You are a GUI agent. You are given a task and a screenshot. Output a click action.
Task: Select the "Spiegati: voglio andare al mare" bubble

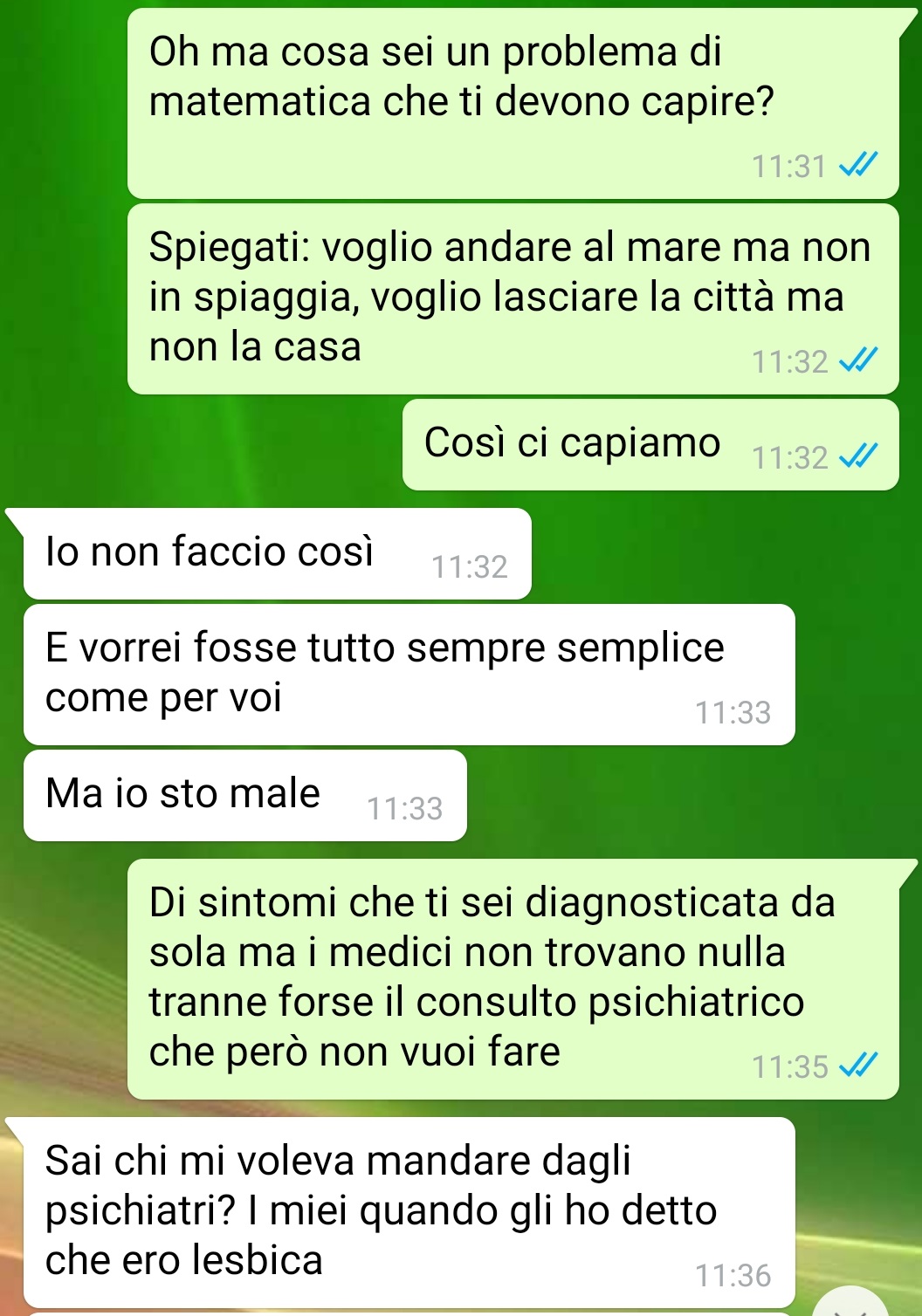(513, 298)
